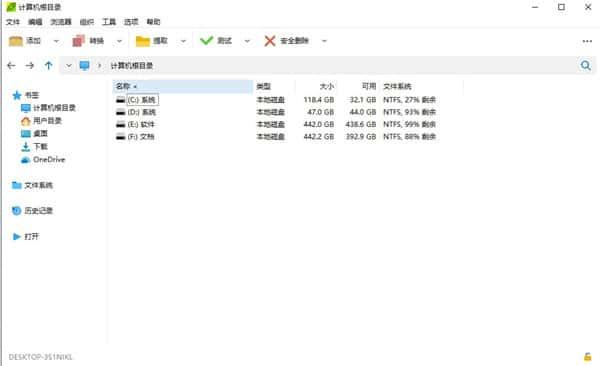Click free space value 32.1 GB

pos(363,100)
